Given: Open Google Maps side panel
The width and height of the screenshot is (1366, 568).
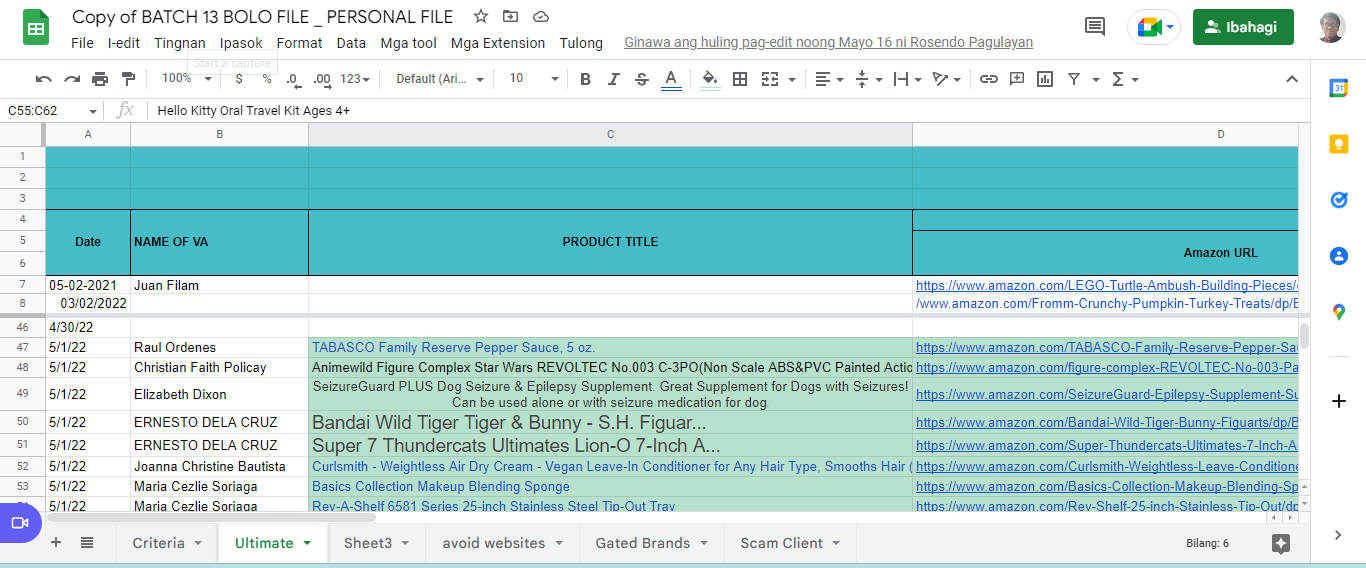Looking at the screenshot, I should pyautogui.click(x=1339, y=312).
